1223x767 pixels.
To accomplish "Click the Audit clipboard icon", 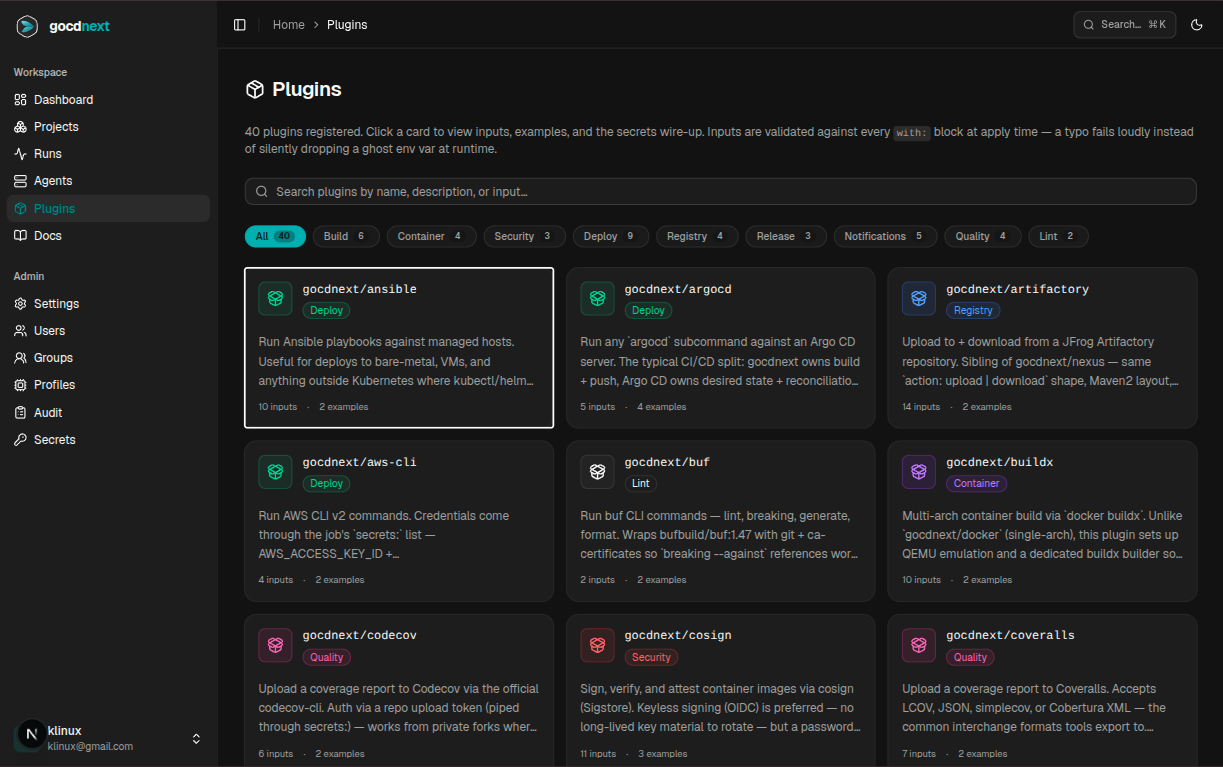I will point(21,413).
